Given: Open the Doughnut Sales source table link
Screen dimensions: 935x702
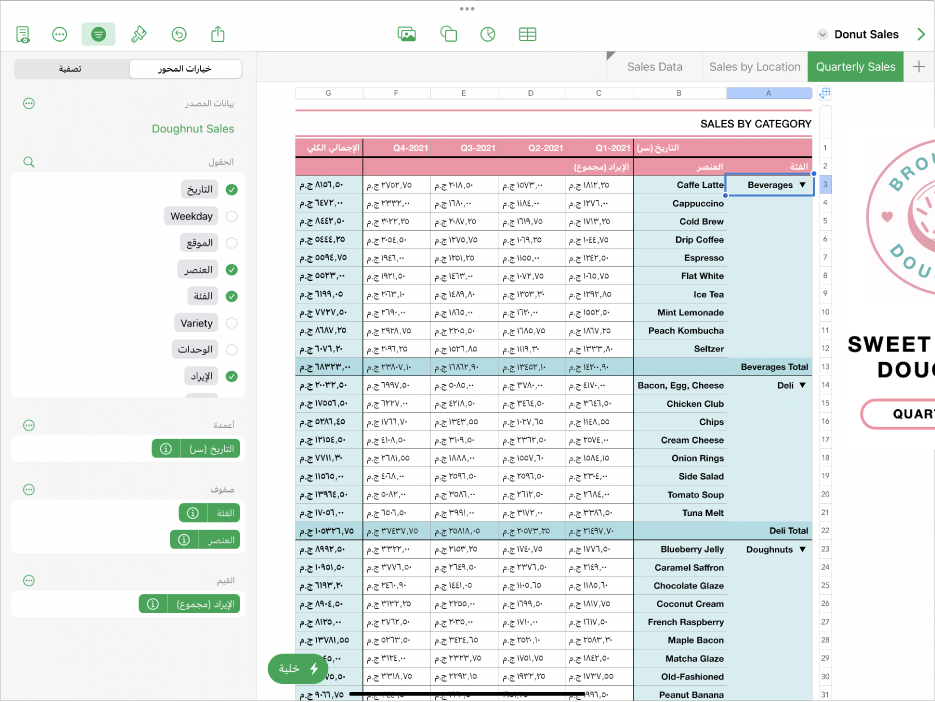Looking at the screenshot, I should [192, 129].
